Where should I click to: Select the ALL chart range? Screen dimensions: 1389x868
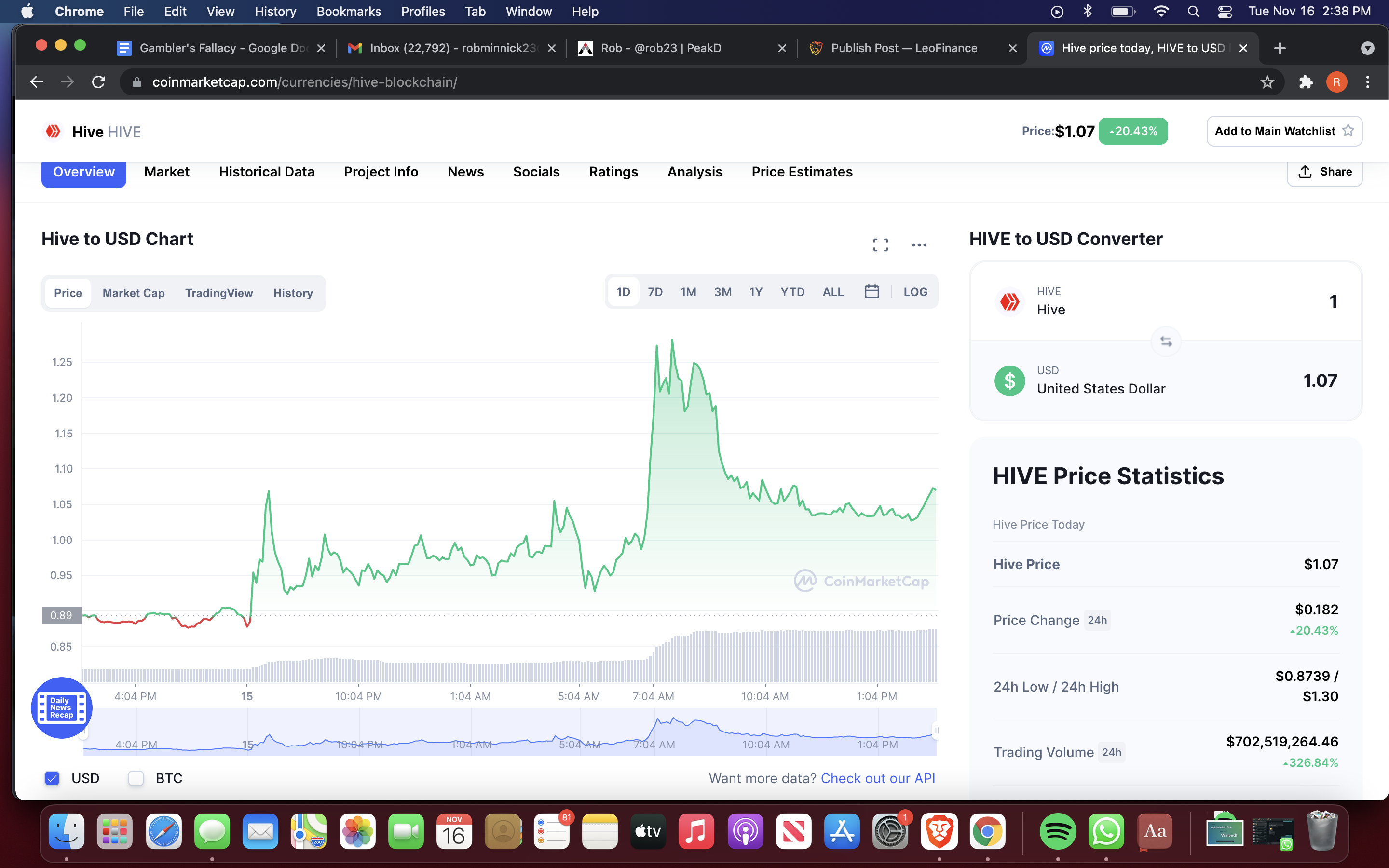(833, 292)
